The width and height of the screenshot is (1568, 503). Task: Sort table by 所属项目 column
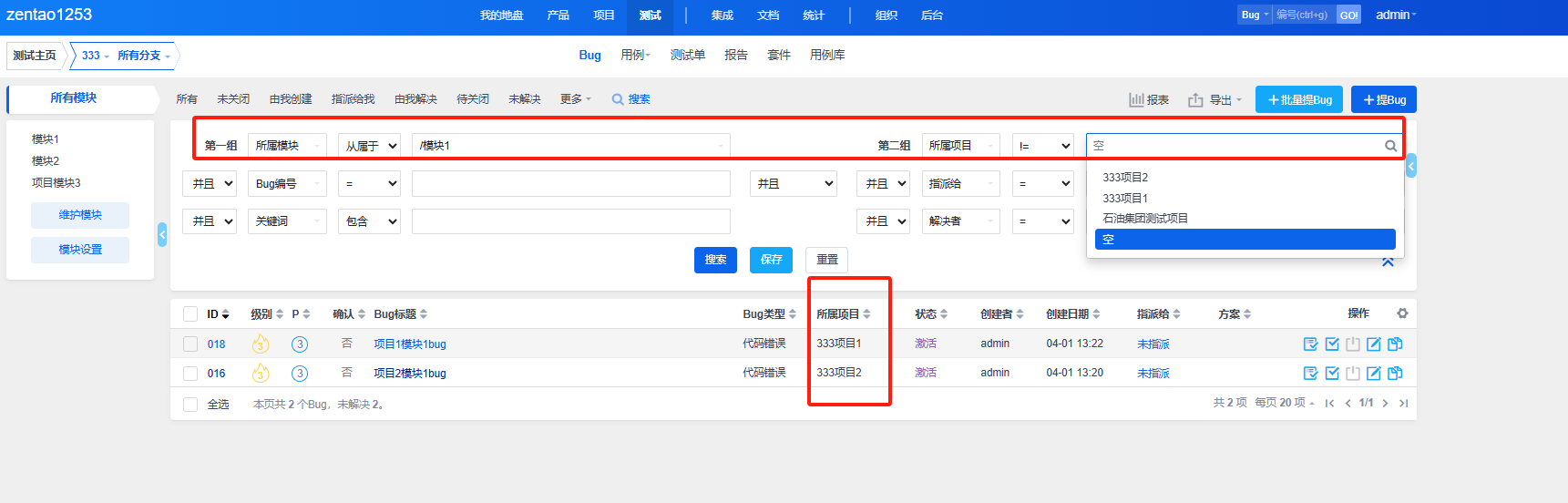click(x=843, y=314)
